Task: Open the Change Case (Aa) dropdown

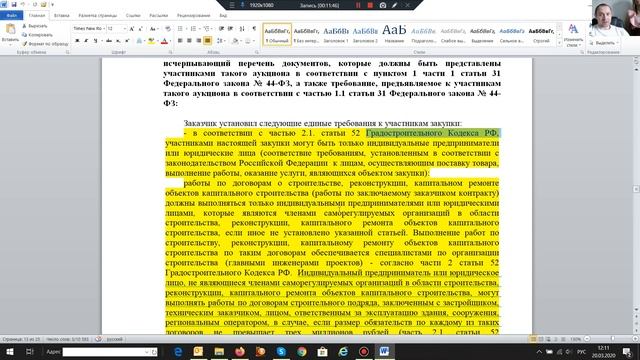Action: pos(153,29)
